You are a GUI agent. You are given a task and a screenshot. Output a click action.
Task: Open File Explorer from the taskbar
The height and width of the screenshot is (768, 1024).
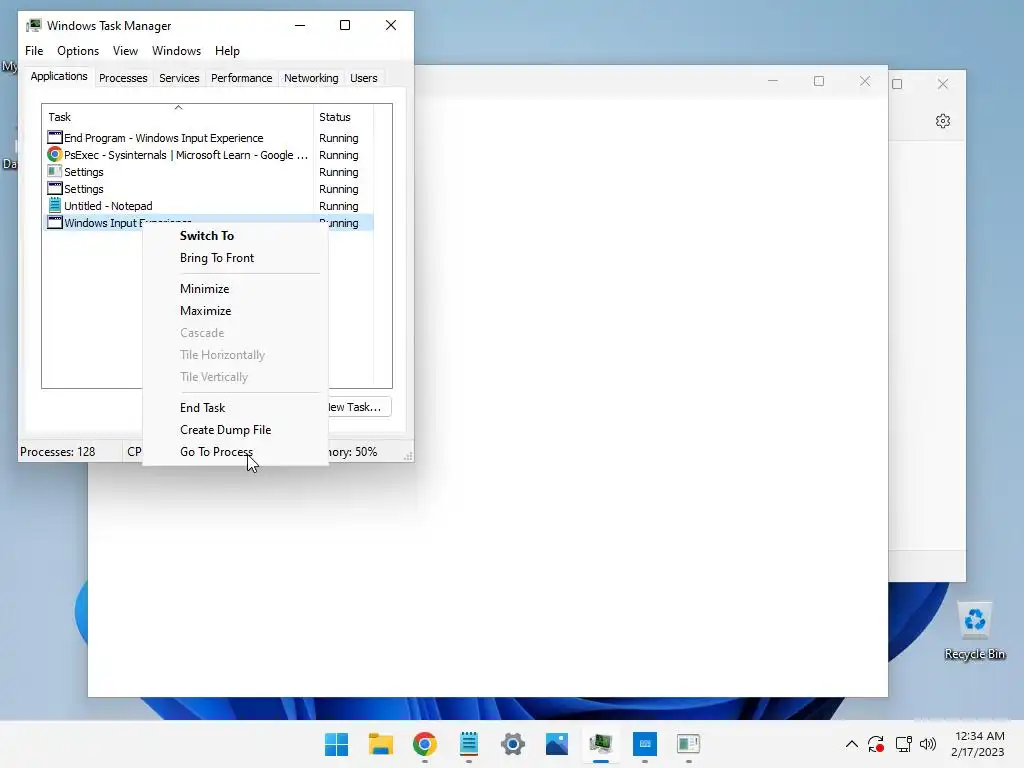click(380, 744)
